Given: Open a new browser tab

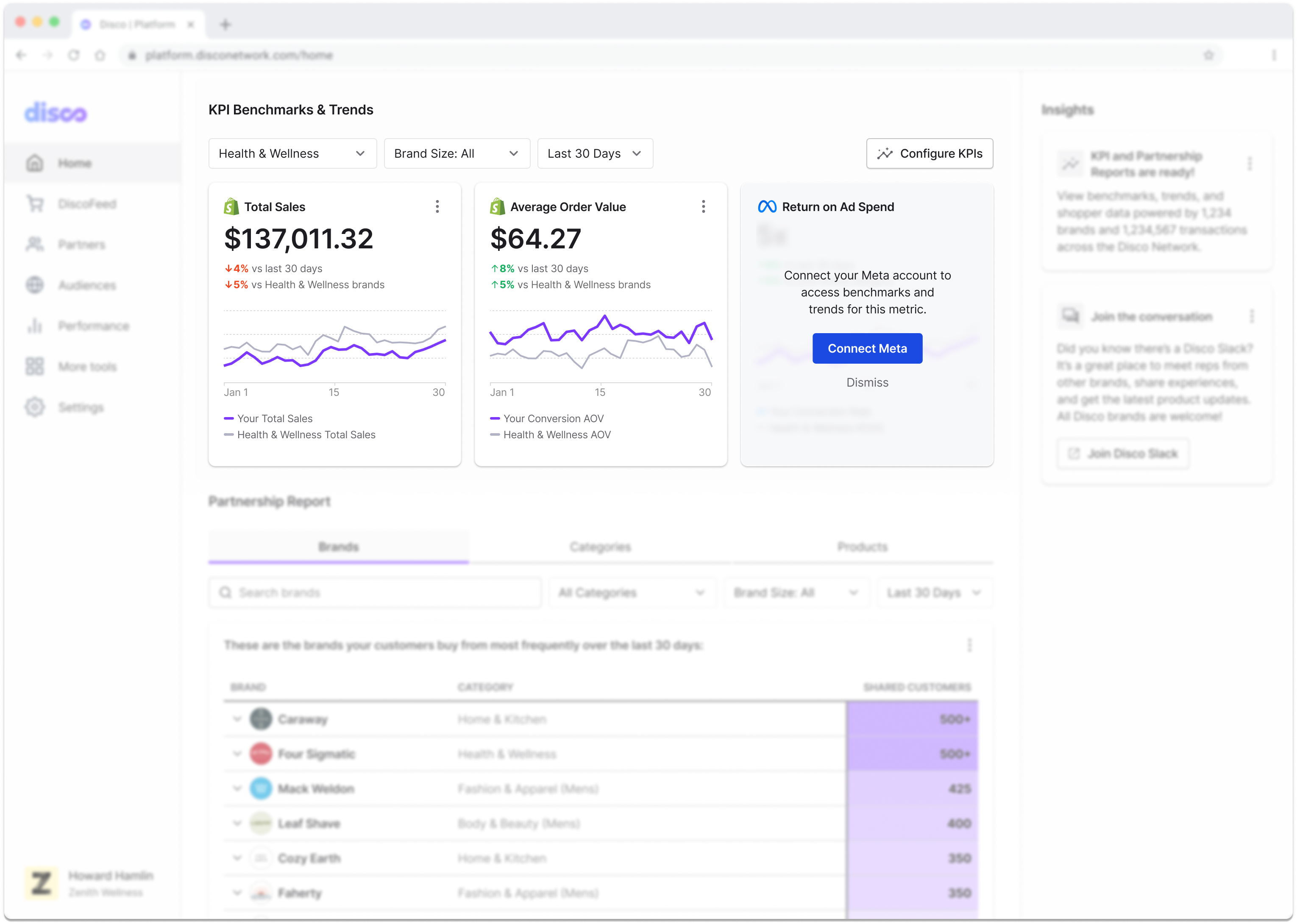Looking at the screenshot, I should tap(225, 25).
